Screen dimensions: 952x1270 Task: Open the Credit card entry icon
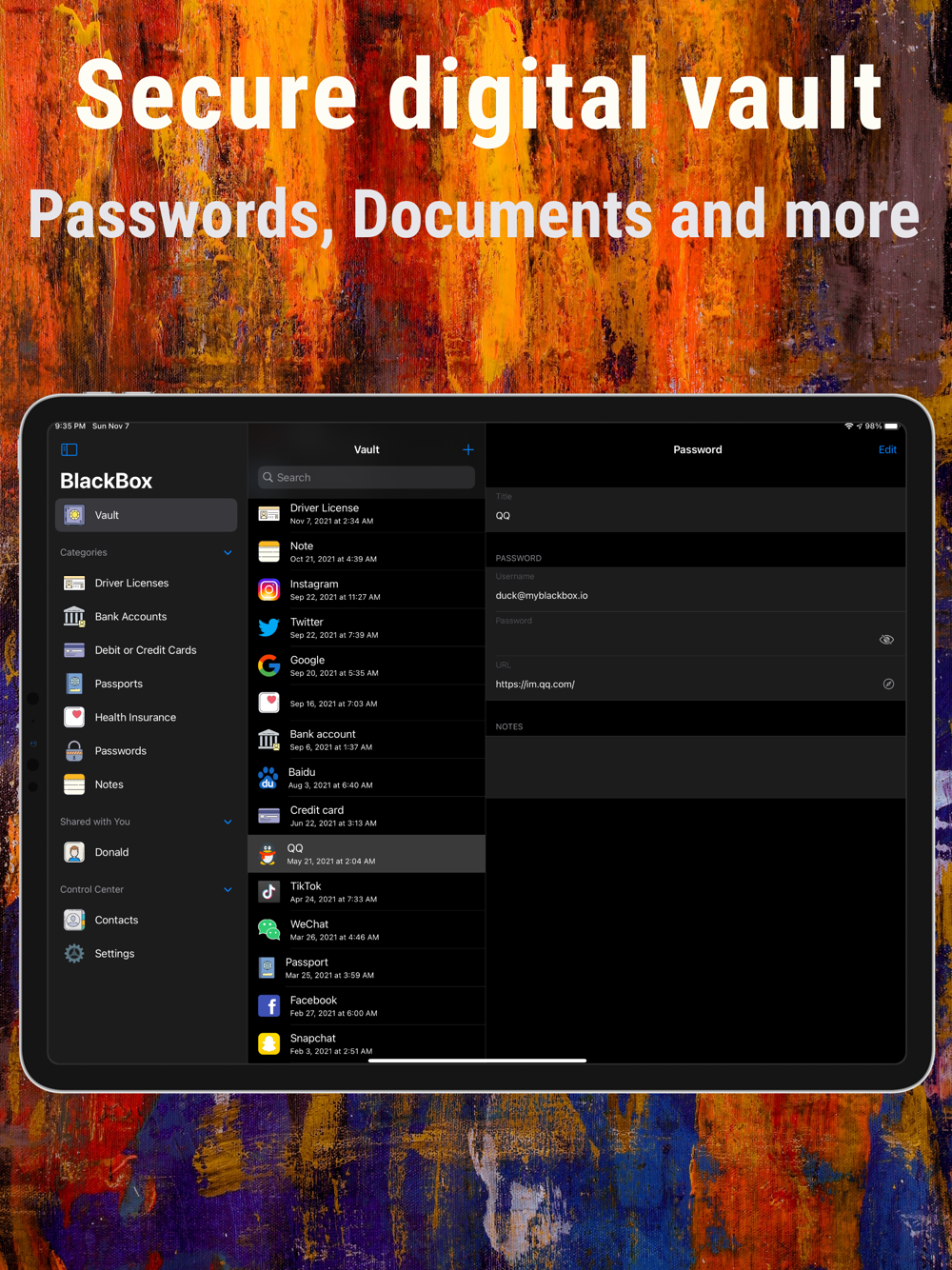click(x=269, y=816)
